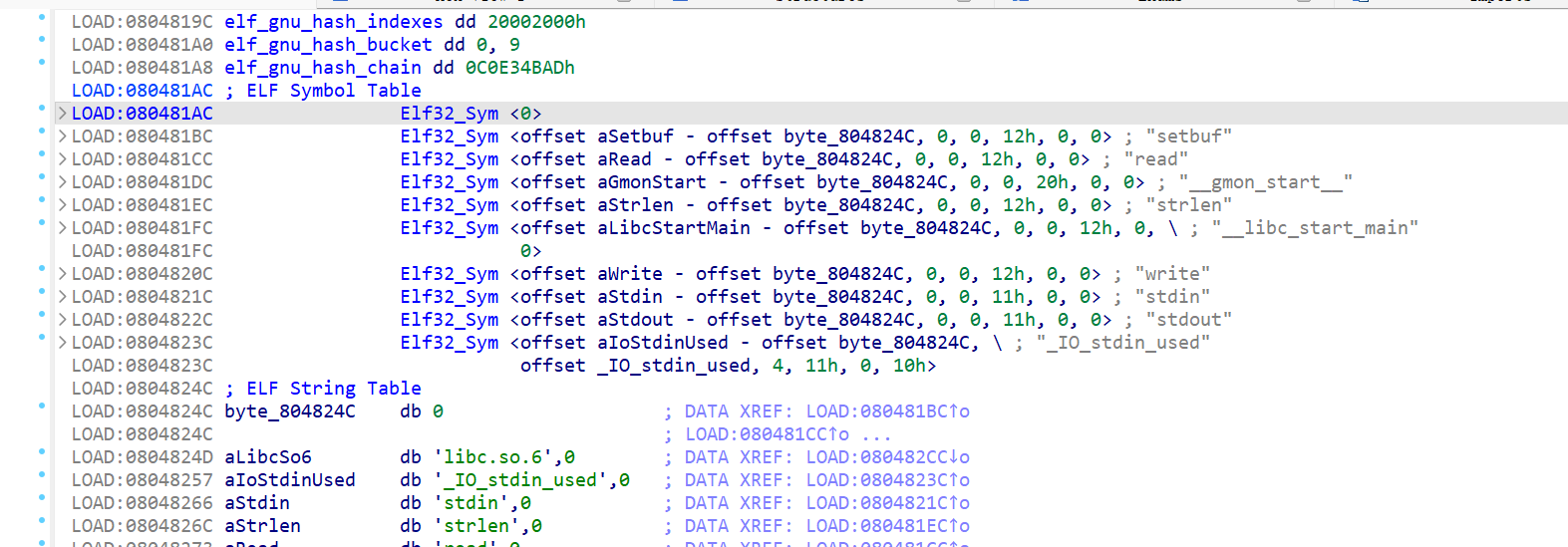Select the aIoStdinUsed label at LOAD:08048257
The height and width of the screenshot is (547, 1568).
click(290, 480)
